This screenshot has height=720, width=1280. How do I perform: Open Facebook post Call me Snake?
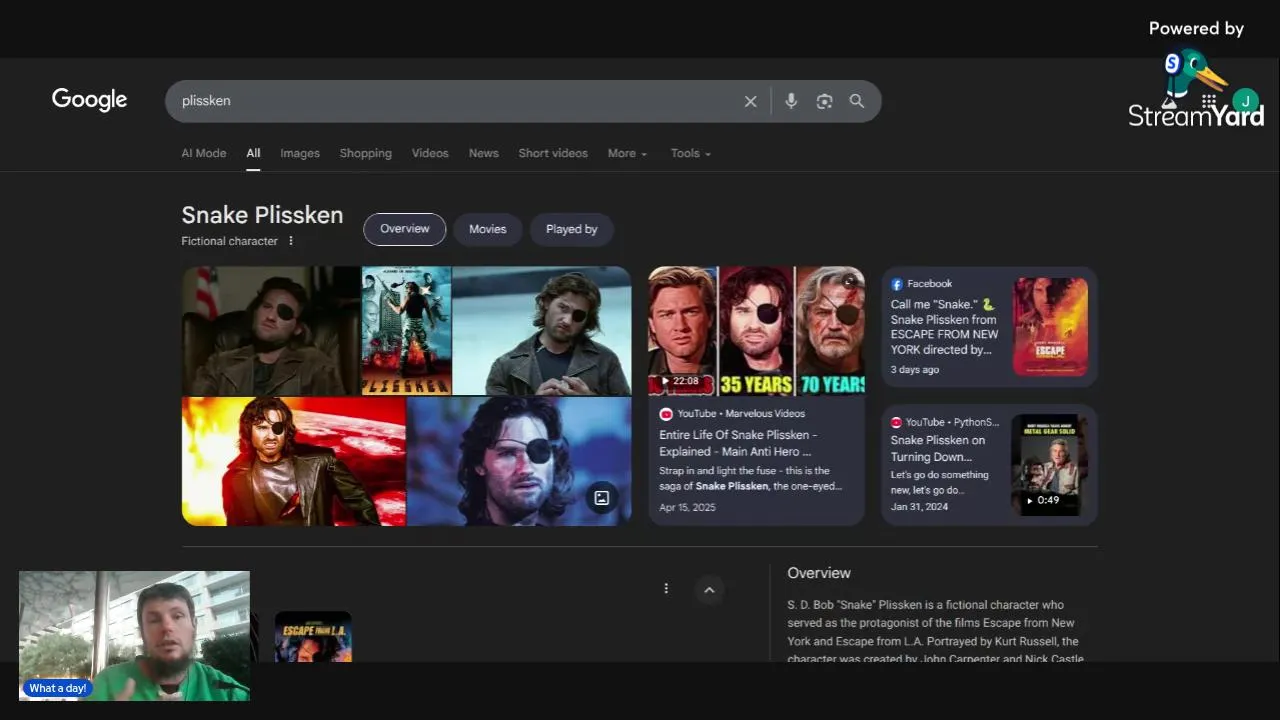tap(944, 327)
